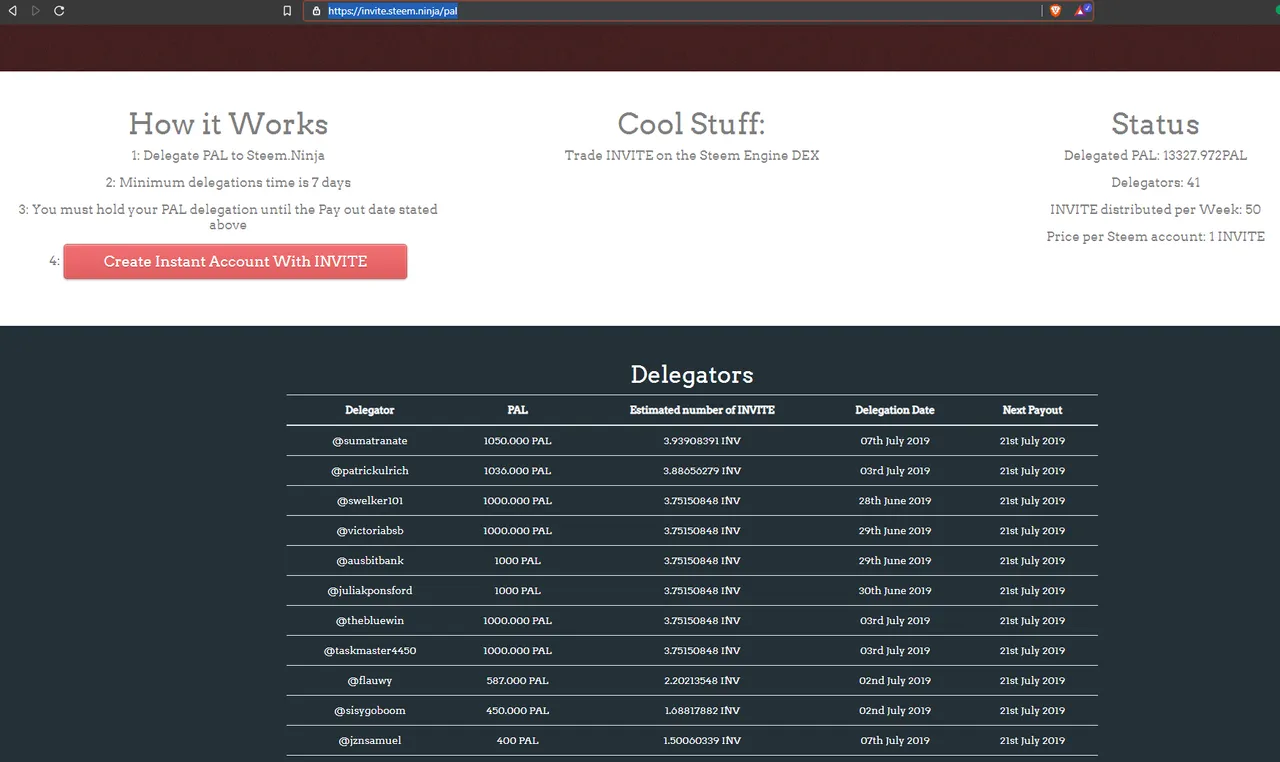Select the How it Works heading
This screenshot has height=762, width=1280.
point(228,124)
